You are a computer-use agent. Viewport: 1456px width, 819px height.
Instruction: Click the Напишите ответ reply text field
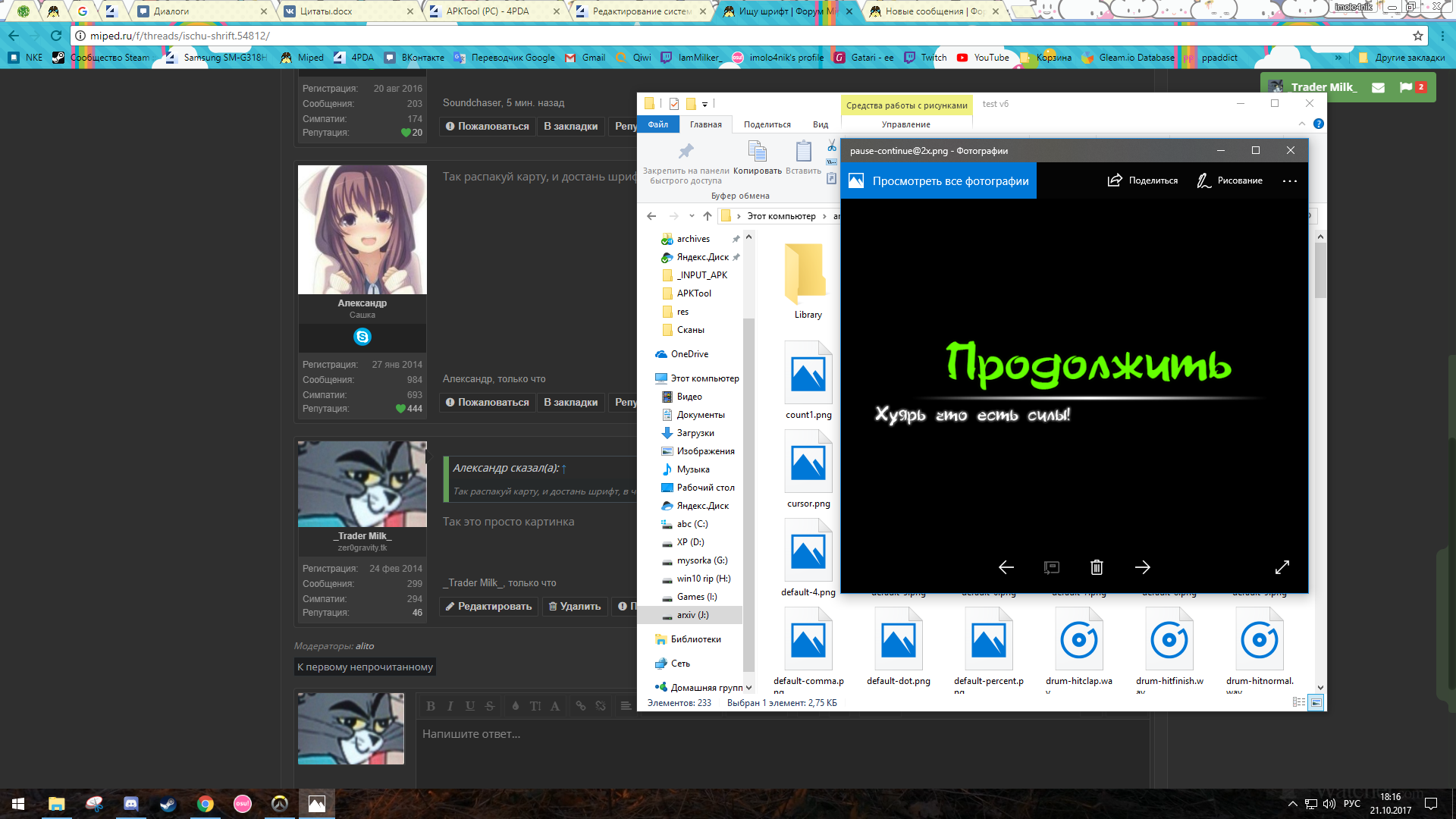click(x=781, y=734)
